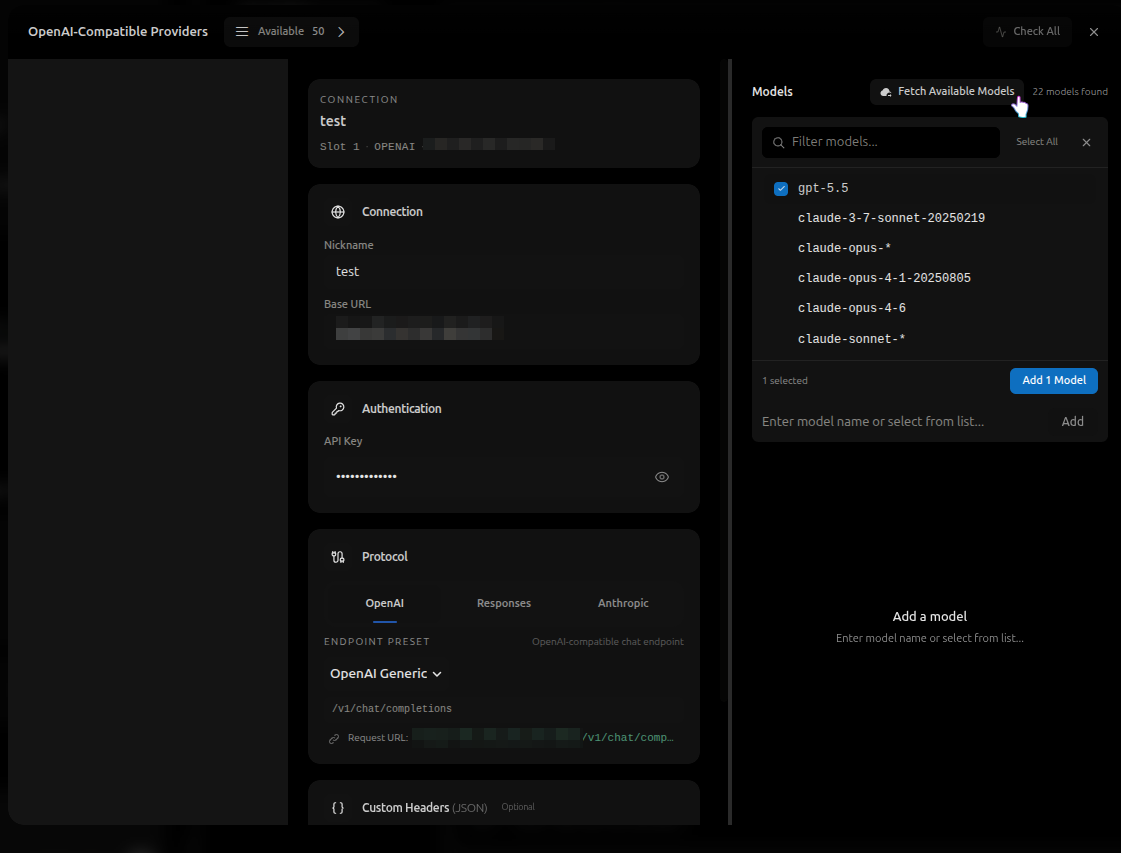Click the Check All pulse icon
1121x853 pixels.
1001,31
